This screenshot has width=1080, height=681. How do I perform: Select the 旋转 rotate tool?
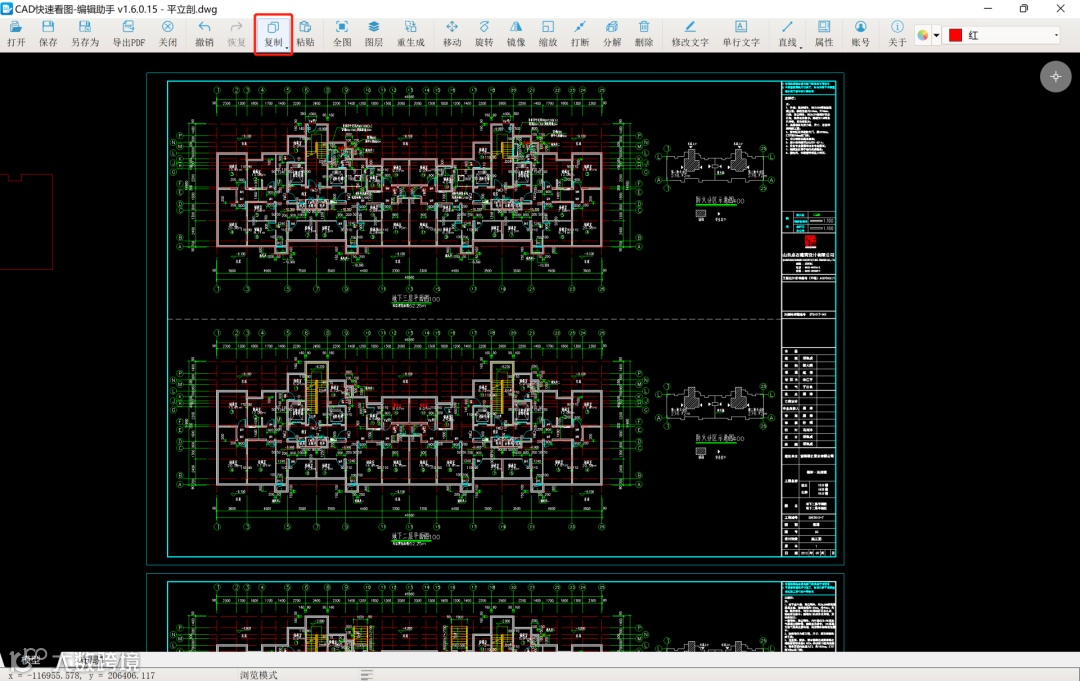(484, 34)
